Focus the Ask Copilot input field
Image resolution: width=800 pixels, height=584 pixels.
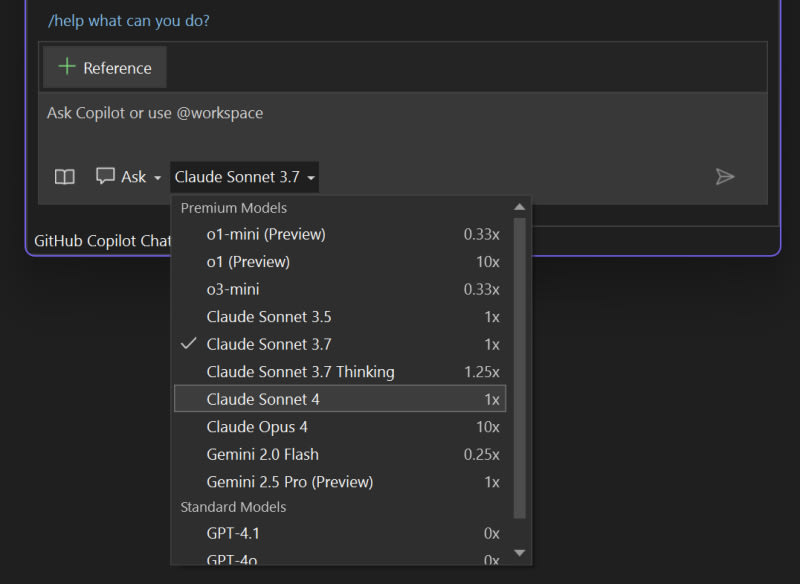point(403,124)
